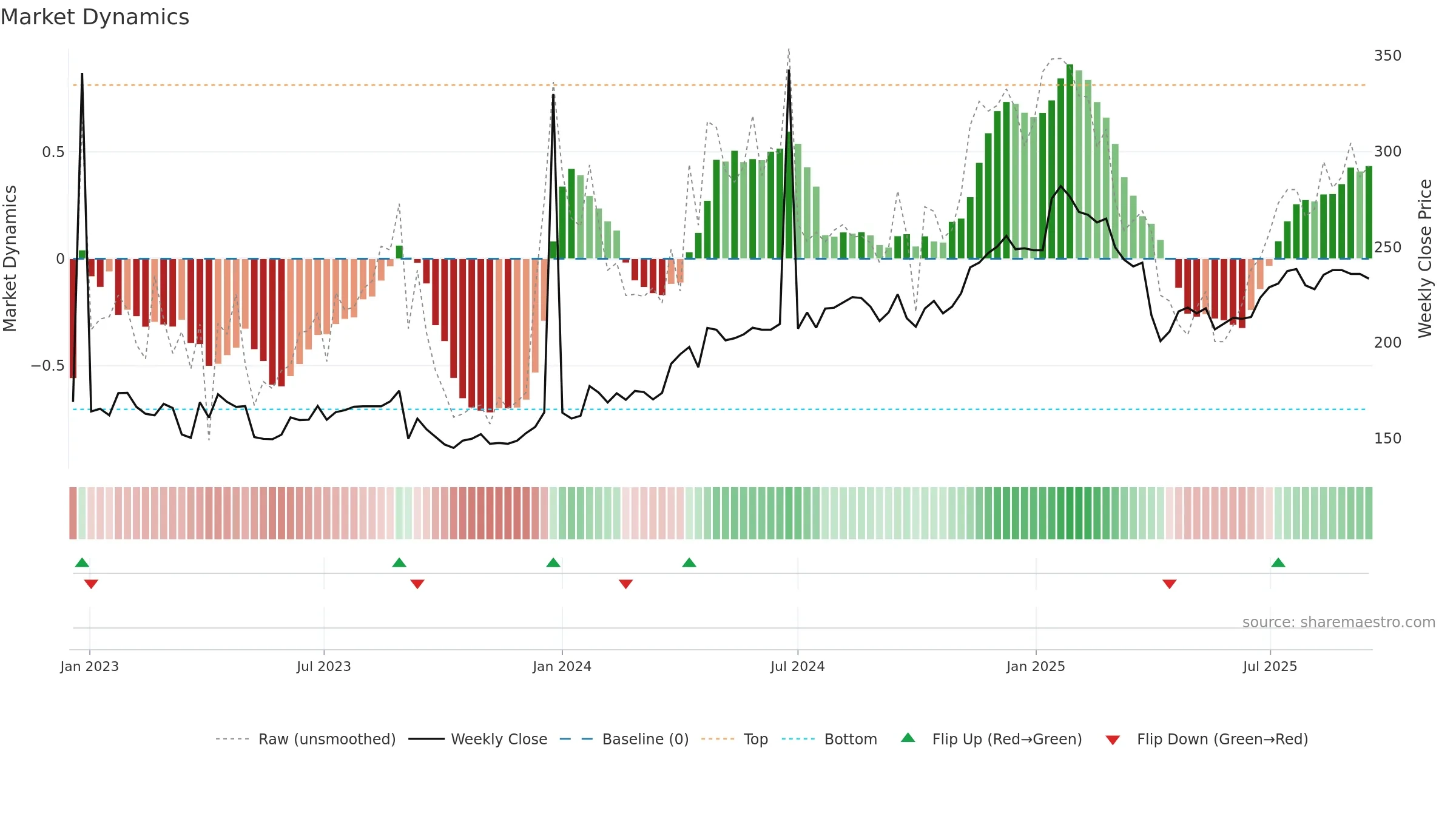Click the −0.5 left axis tick label

coord(48,366)
